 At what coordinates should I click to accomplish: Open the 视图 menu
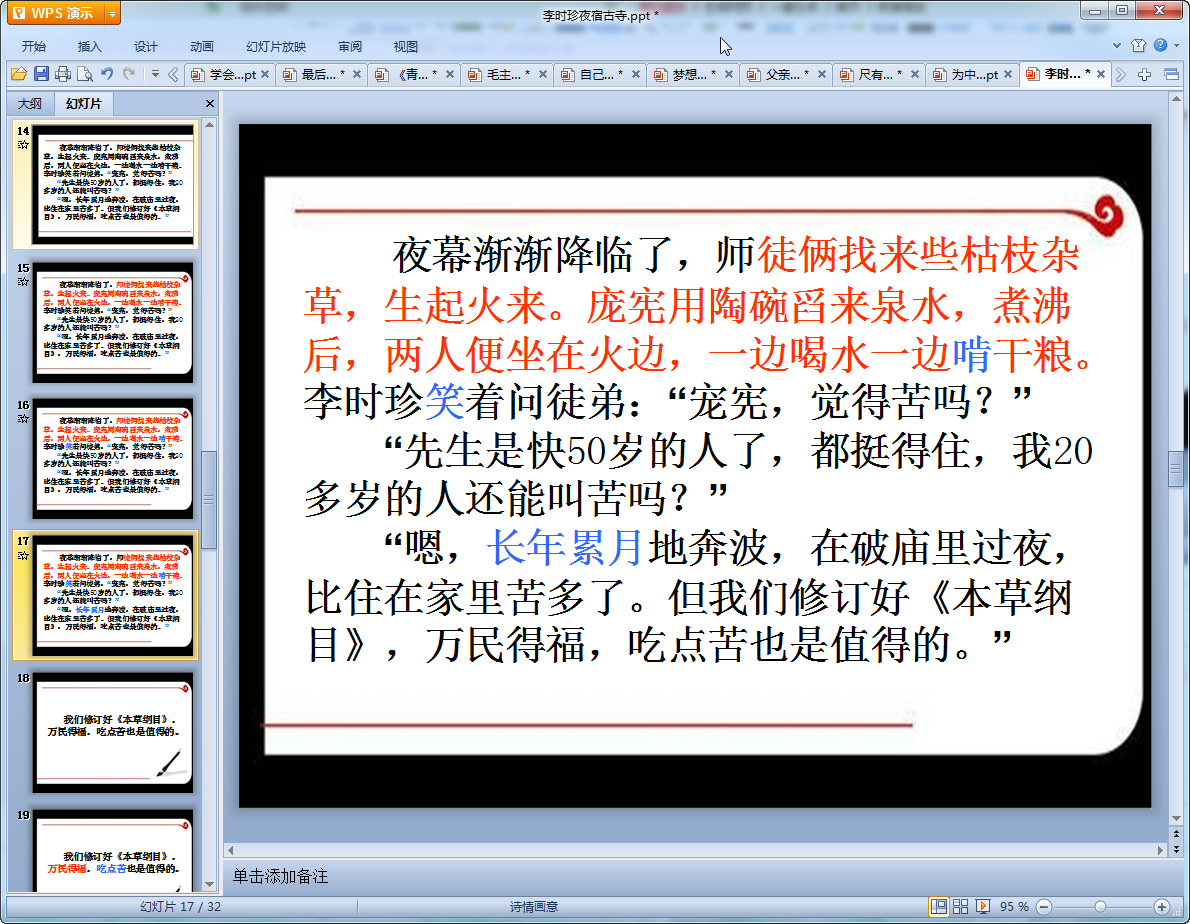pyautogui.click(x=406, y=46)
